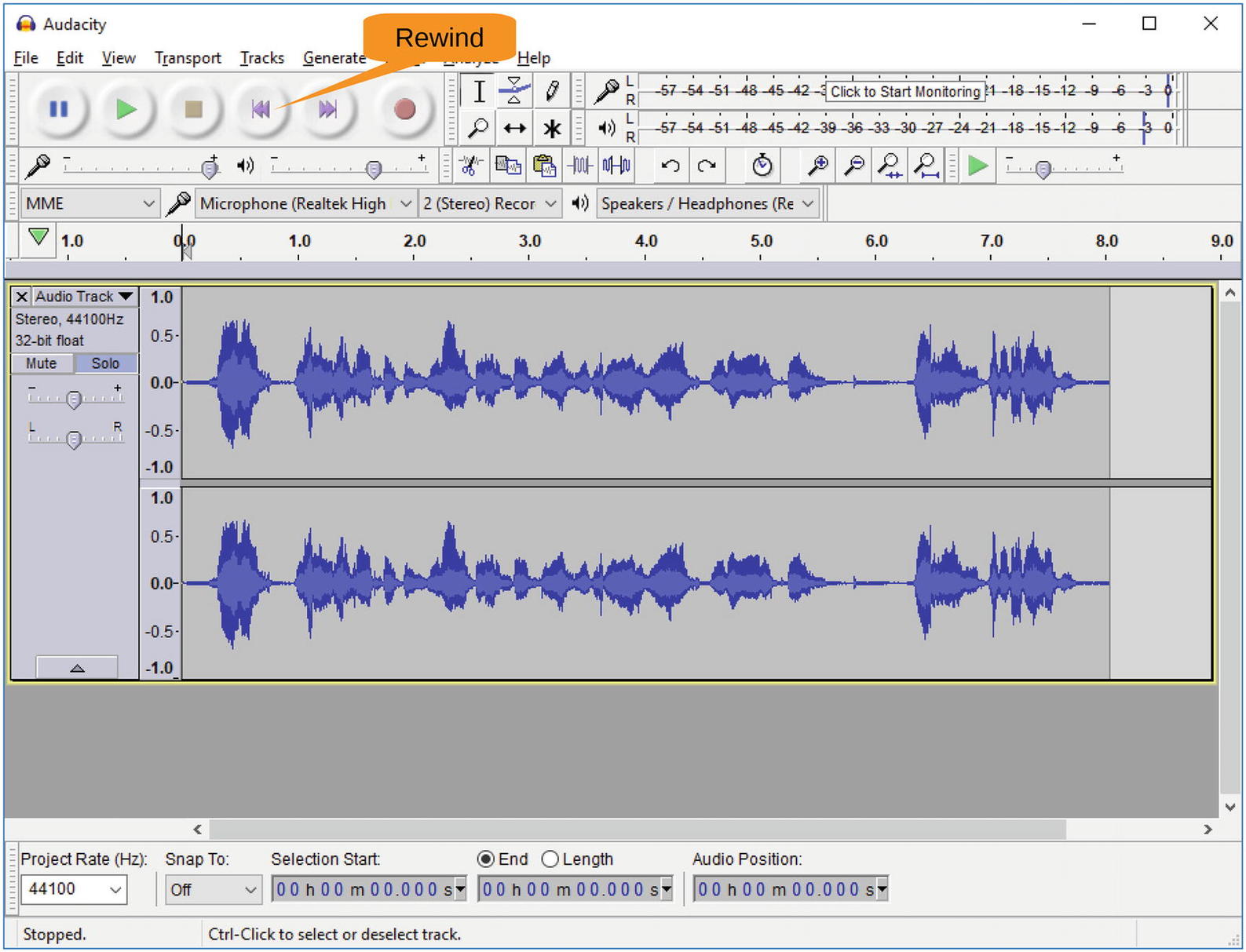The width and height of the screenshot is (1246, 952).
Task: Adjust the track gain slider
Action: (x=74, y=399)
